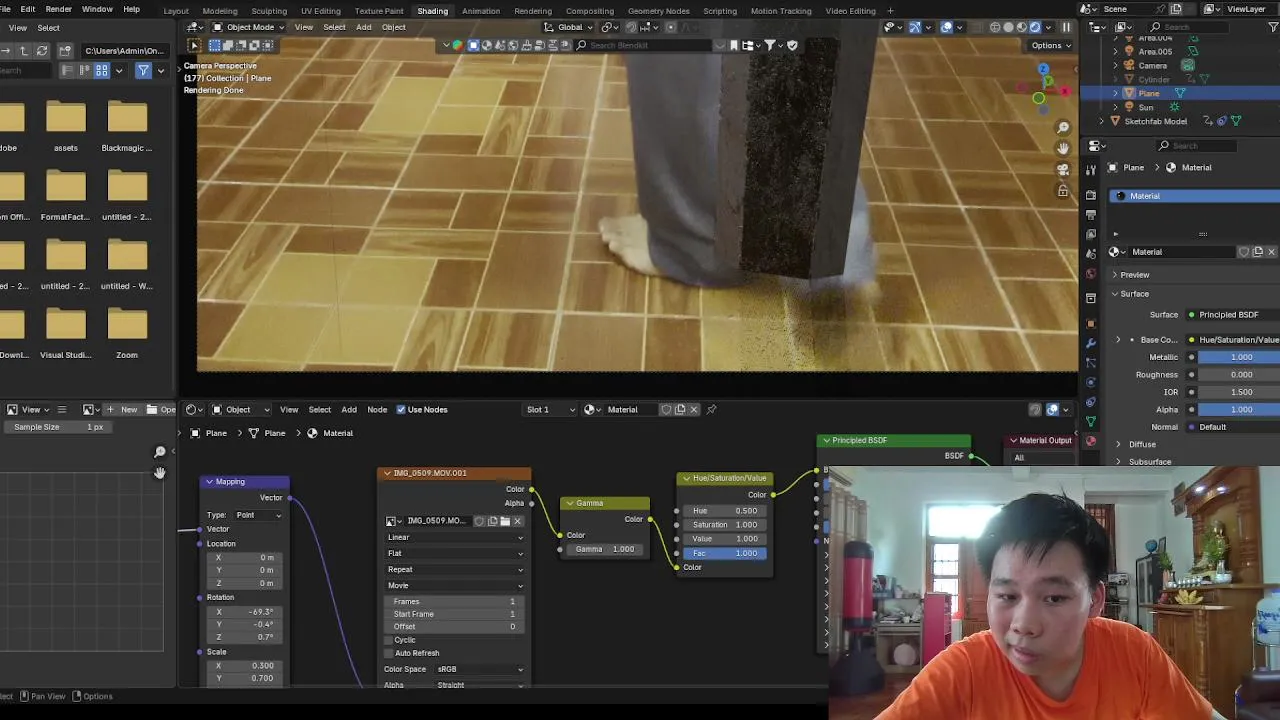
Task: Toggle fake user shield on IMG_0509 image
Action: click(x=479, y=521)
